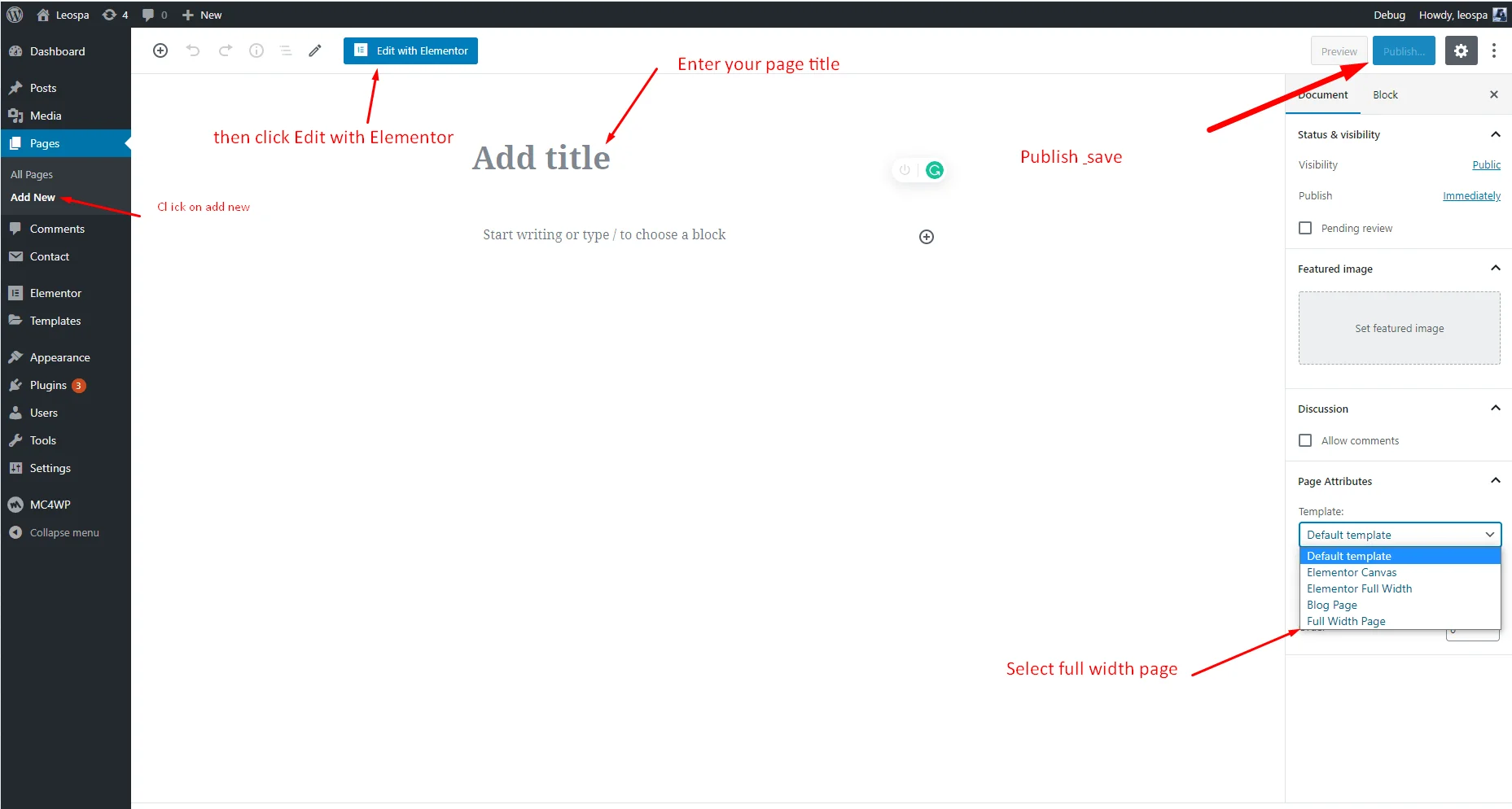Click the add block plus icon in toolbar

point(160,50)
